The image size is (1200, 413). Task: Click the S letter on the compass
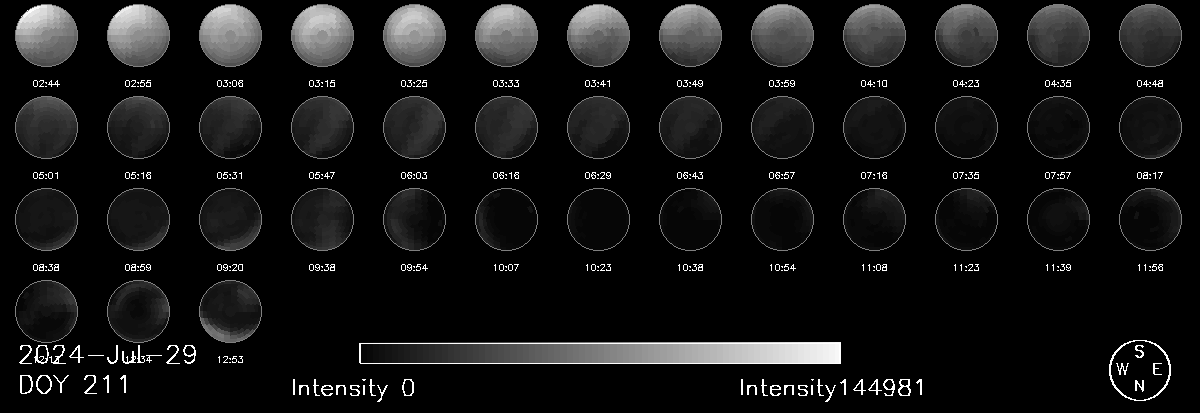pyautogui.click(x=1139, y=352)
